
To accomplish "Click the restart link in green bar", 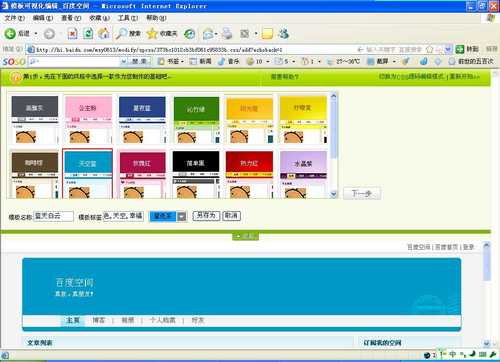I will click(x=465, y=77).
